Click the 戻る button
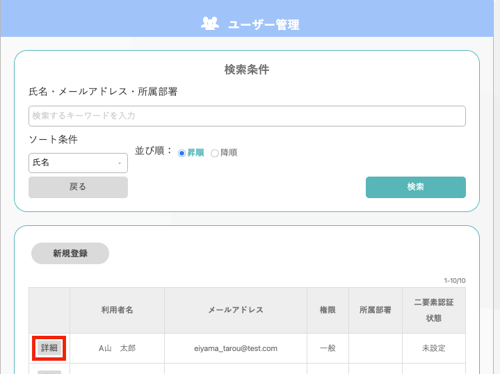 click(x=78, y=187)
